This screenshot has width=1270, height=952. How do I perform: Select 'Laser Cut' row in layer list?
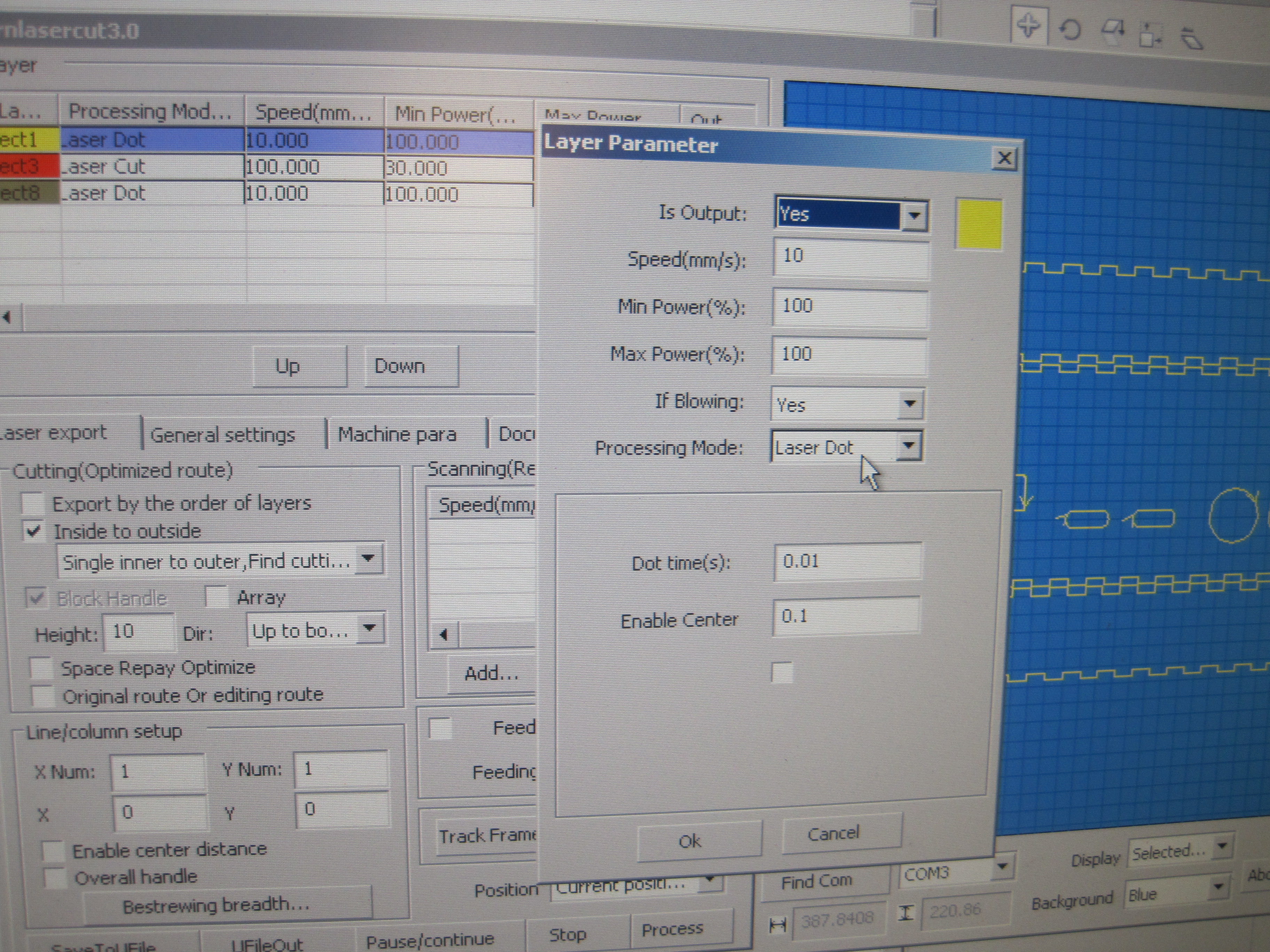(x=268, y=168)
